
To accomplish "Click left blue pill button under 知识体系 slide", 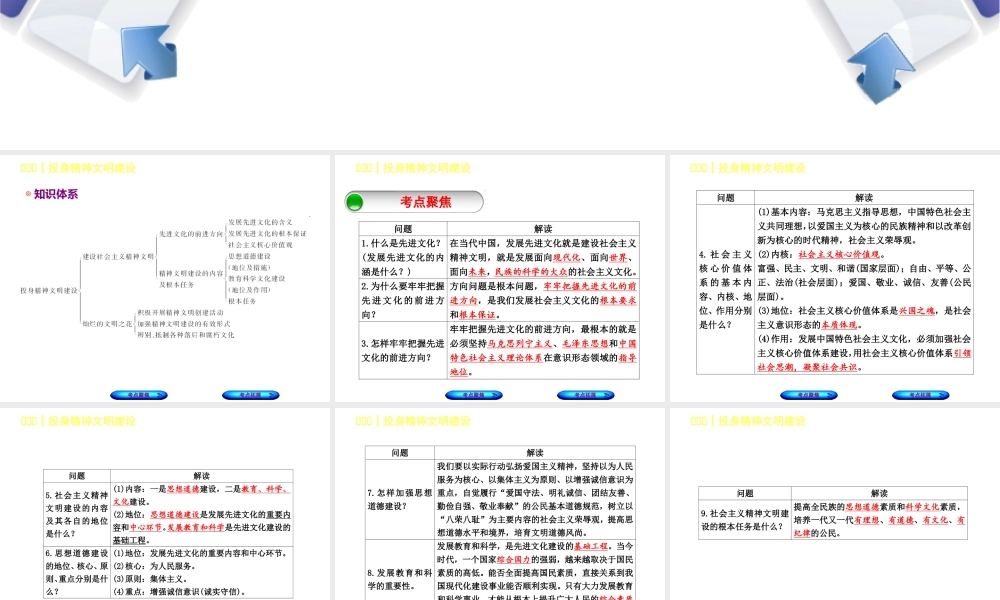I will pyautogui.click(x=139, y=395).
